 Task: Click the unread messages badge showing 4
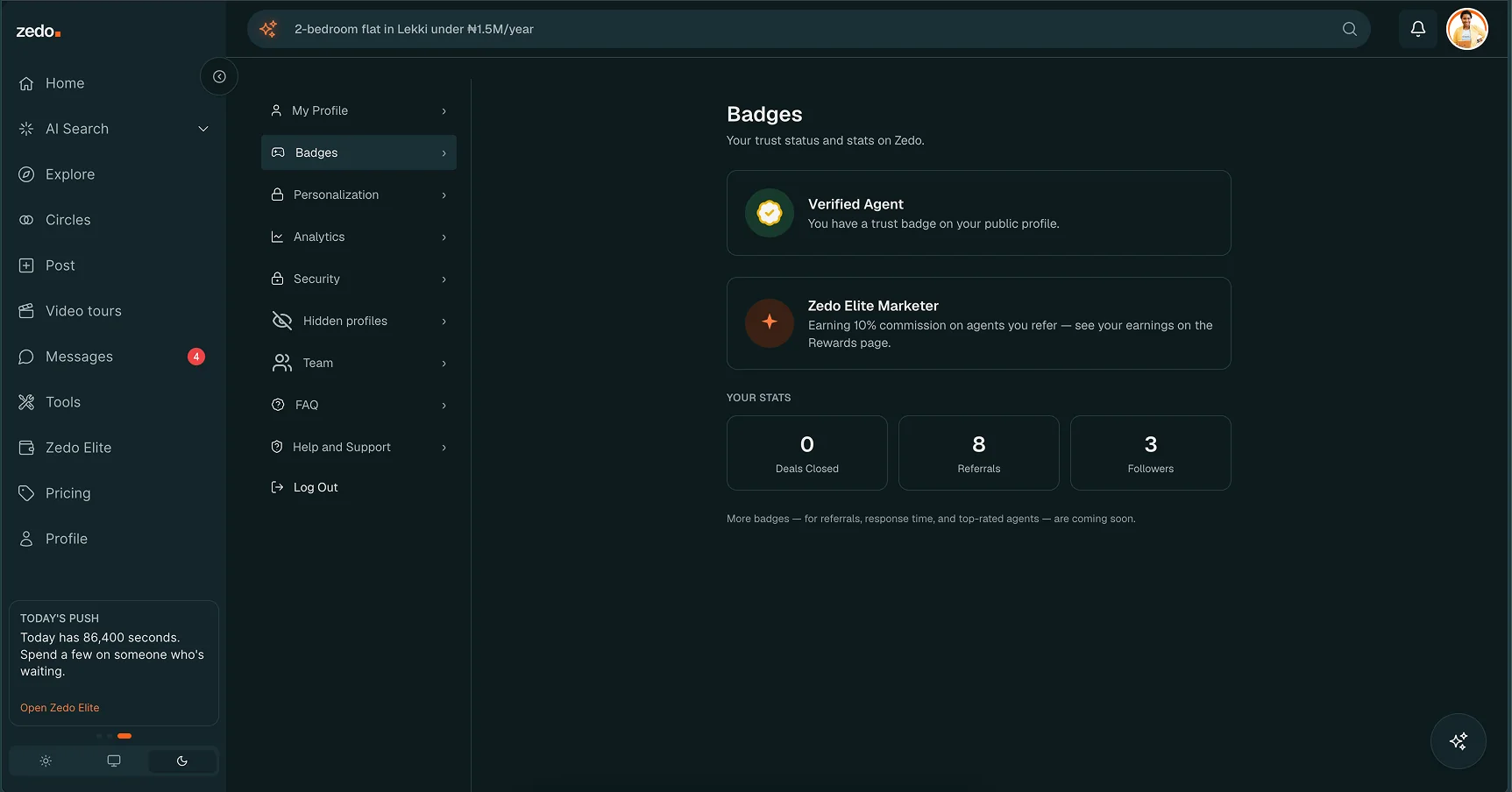tap(196, 357)
